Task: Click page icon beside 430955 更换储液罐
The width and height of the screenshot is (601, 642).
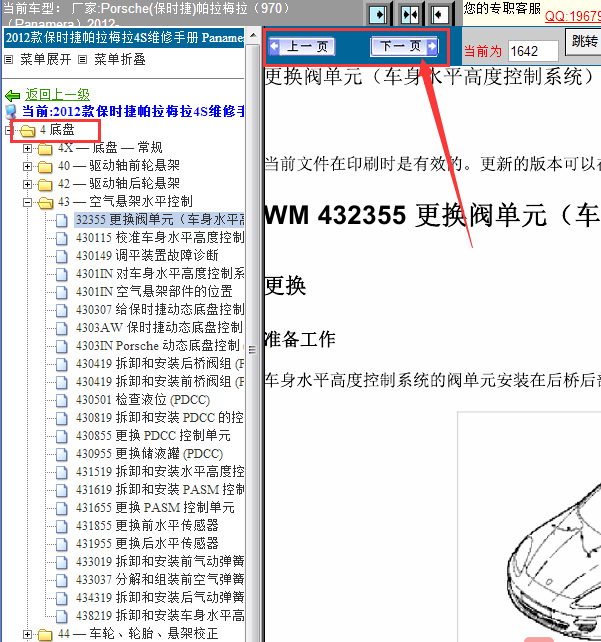Action: click(x=61, y=454)
